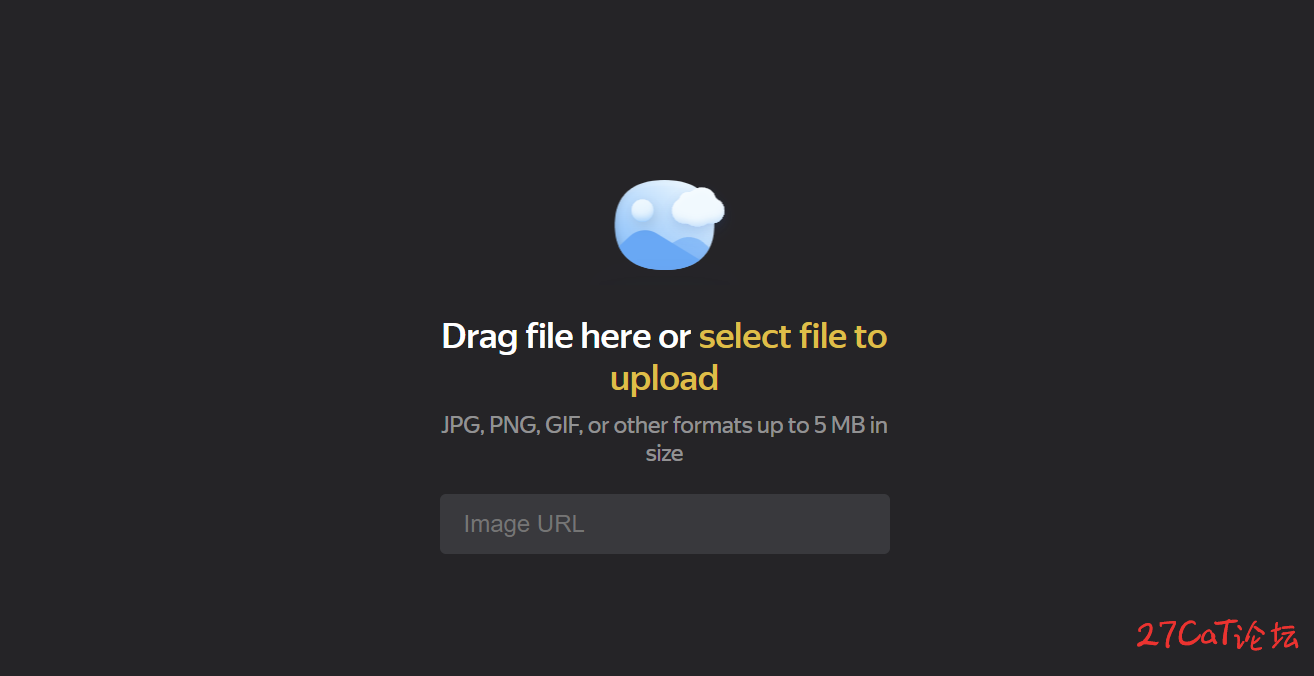Image resolution: width=1314 pixels, height=676 pixels.
Task: Click the sun circle inside the picture icon
Action: [642, 209]
